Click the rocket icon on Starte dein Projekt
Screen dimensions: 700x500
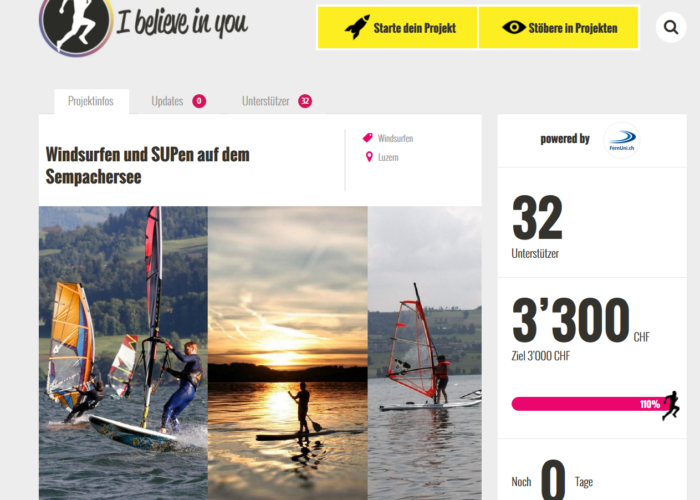tap(357, 27)
